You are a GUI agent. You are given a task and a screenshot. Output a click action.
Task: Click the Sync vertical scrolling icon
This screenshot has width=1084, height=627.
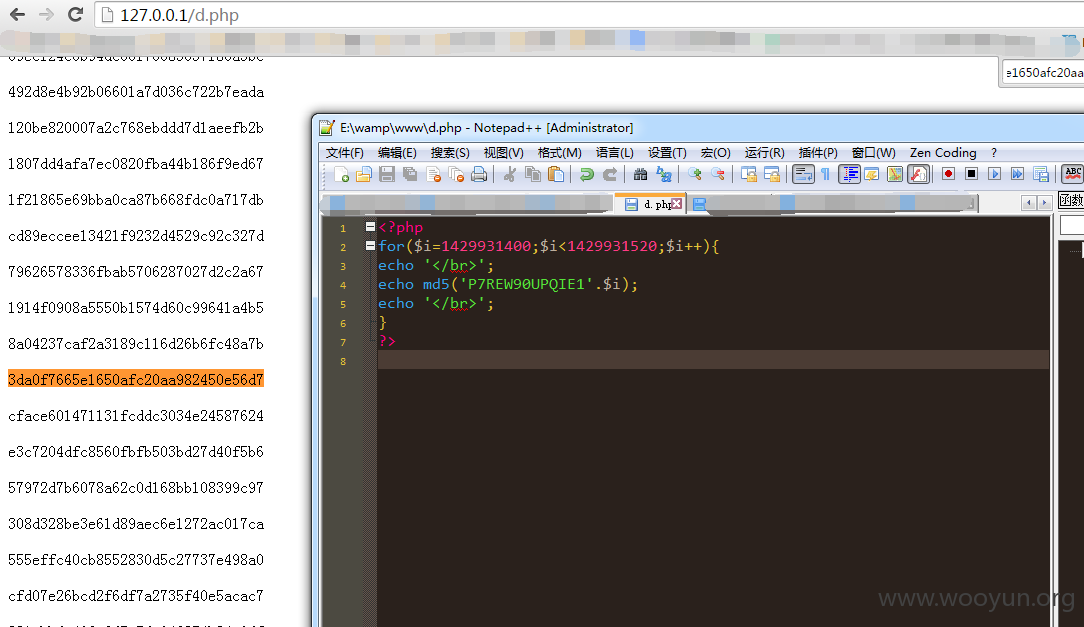click(x=749, y=174)
